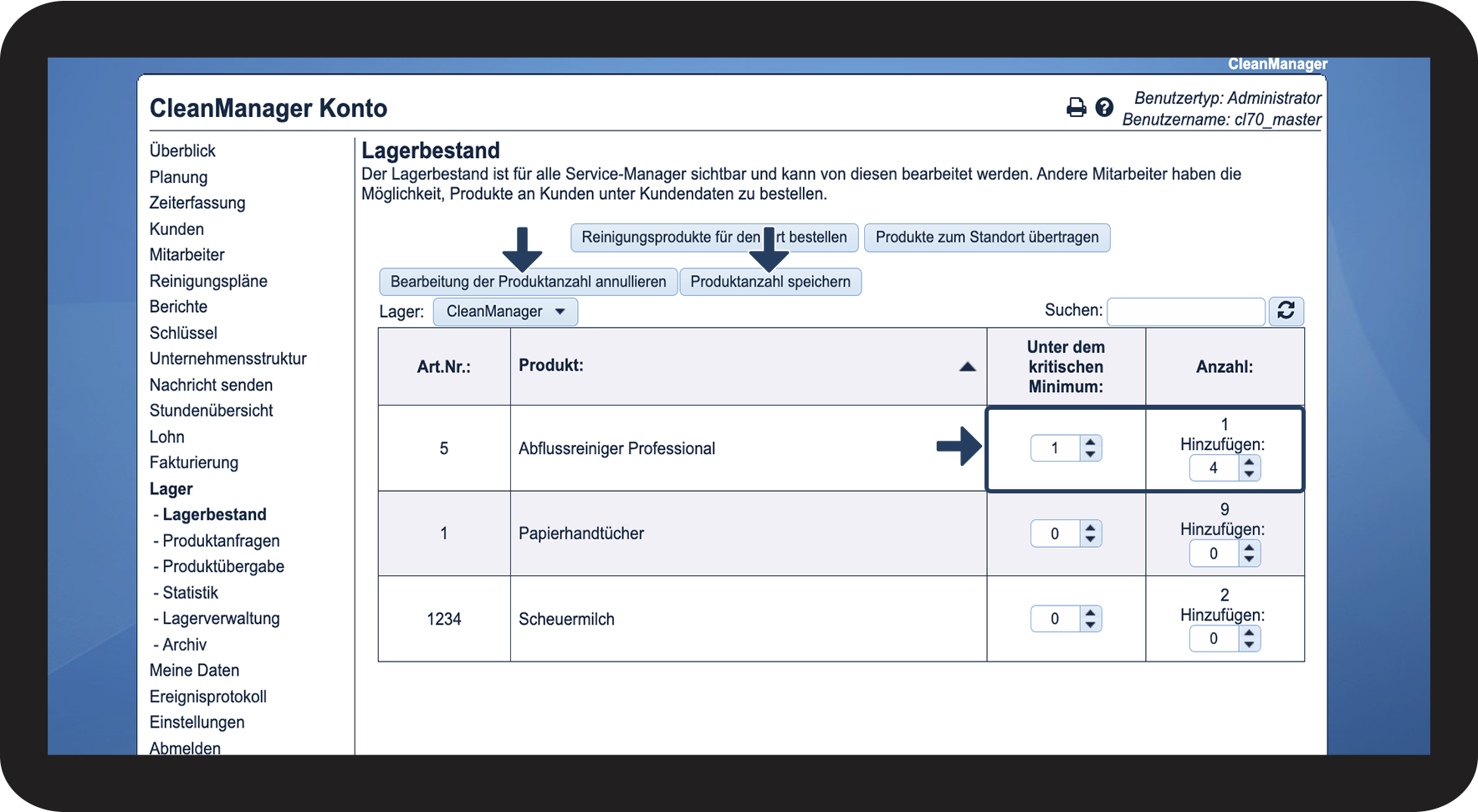Increase Scheuermilch Hinzufügen amount stepper
This screenshot has width=1478, height=812.
[x=1249, y=633]
